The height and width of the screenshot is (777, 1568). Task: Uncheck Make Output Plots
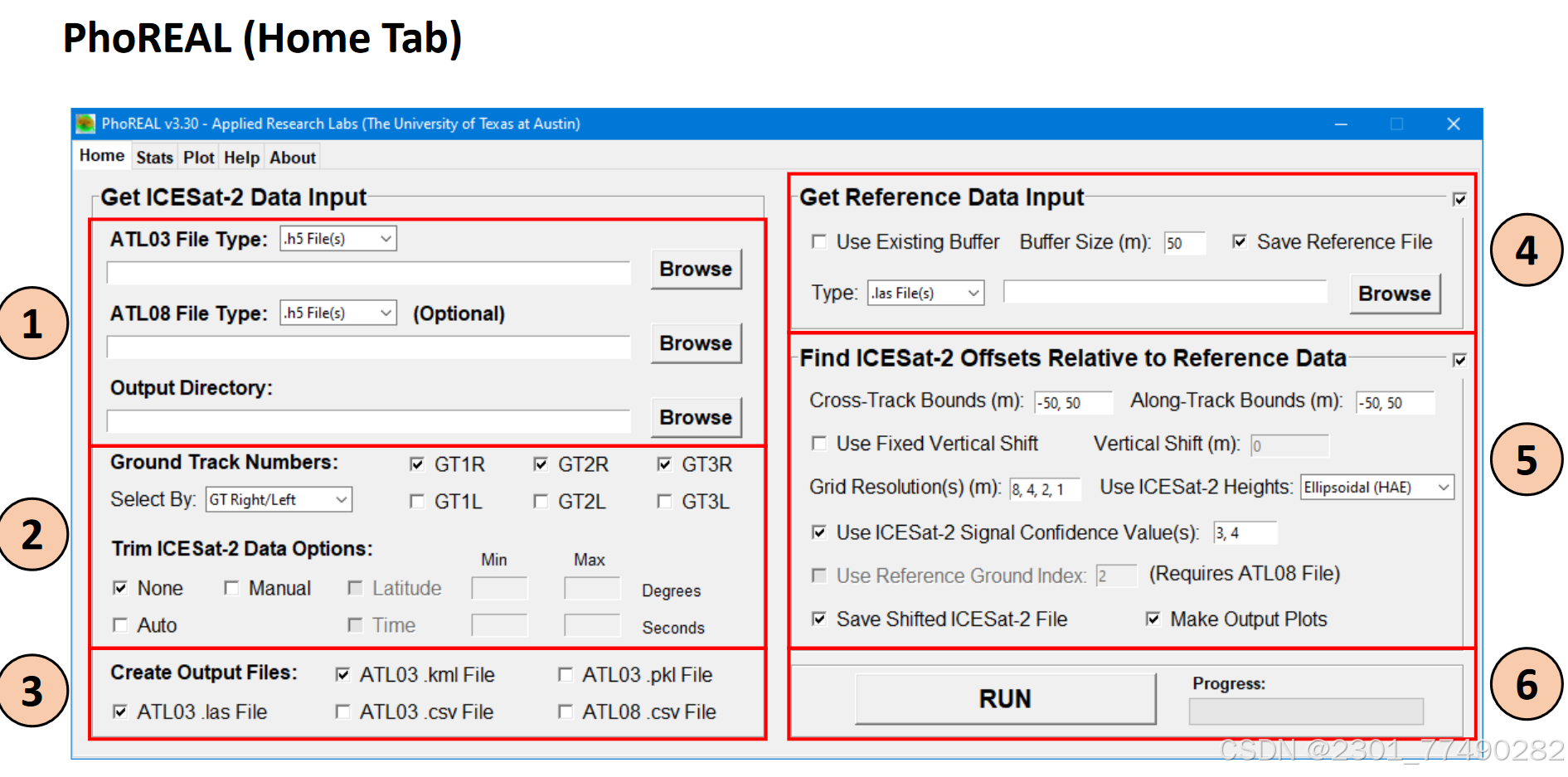(x=1153, y=619)
